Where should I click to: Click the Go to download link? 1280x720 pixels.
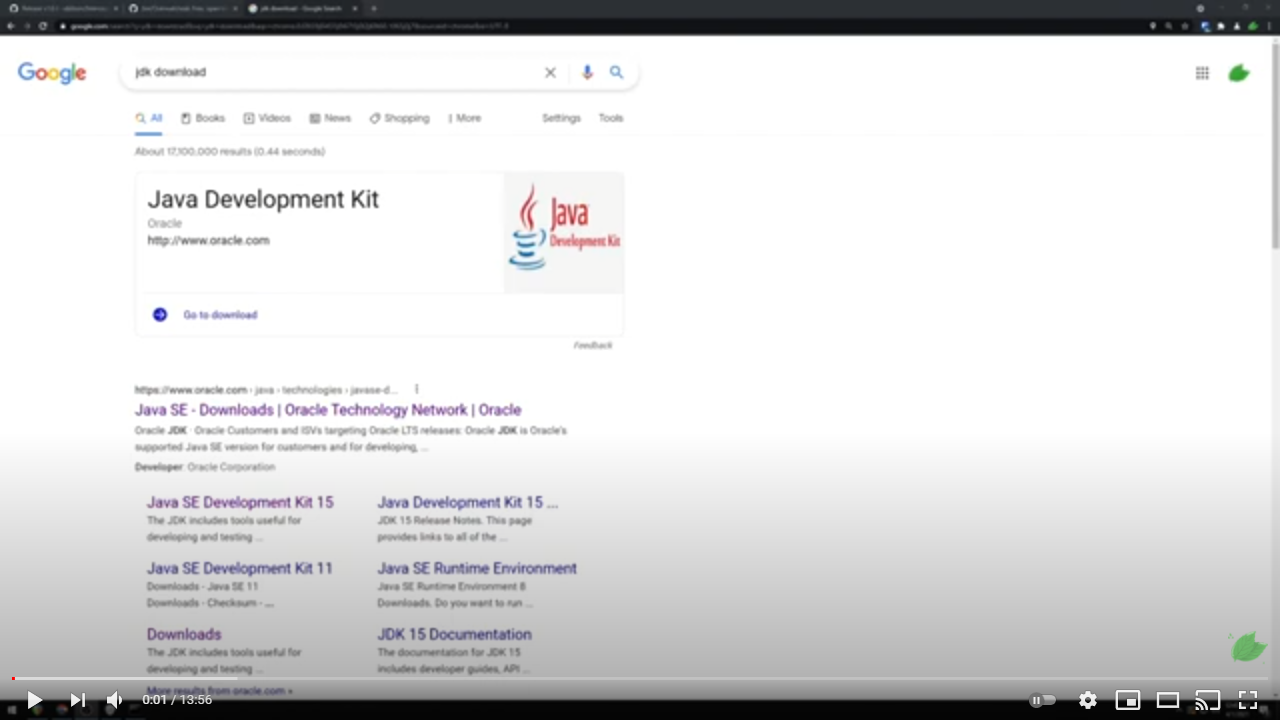coord(220,315)
